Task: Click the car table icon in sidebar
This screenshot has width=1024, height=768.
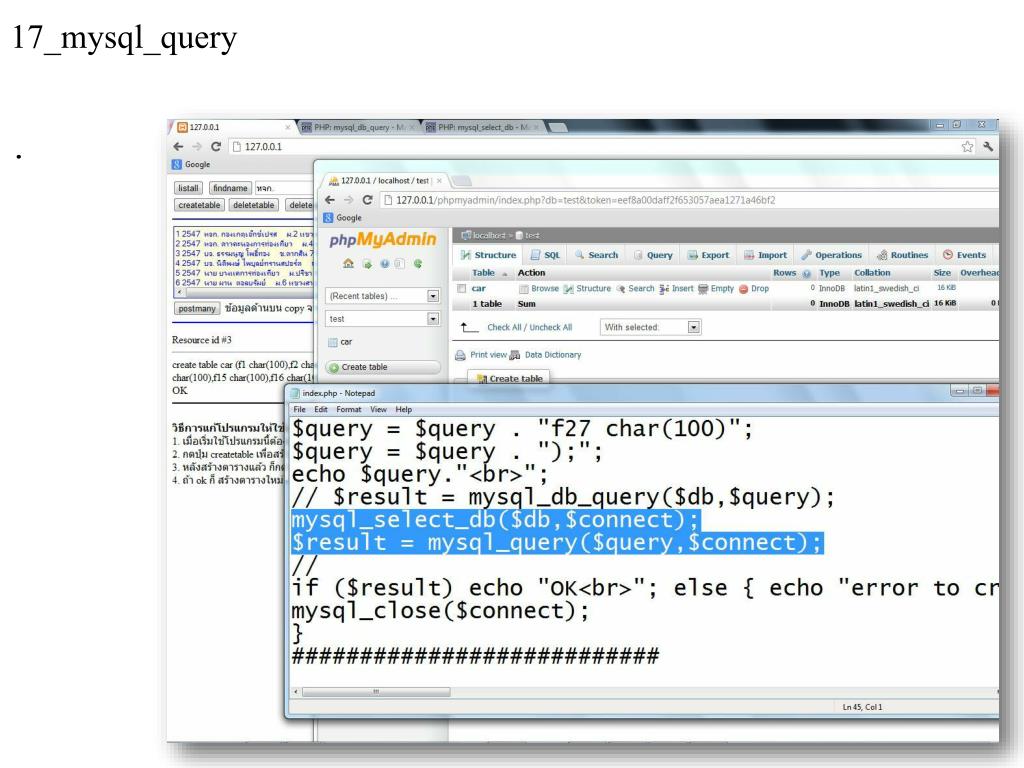Action: [x=333, y=342]
